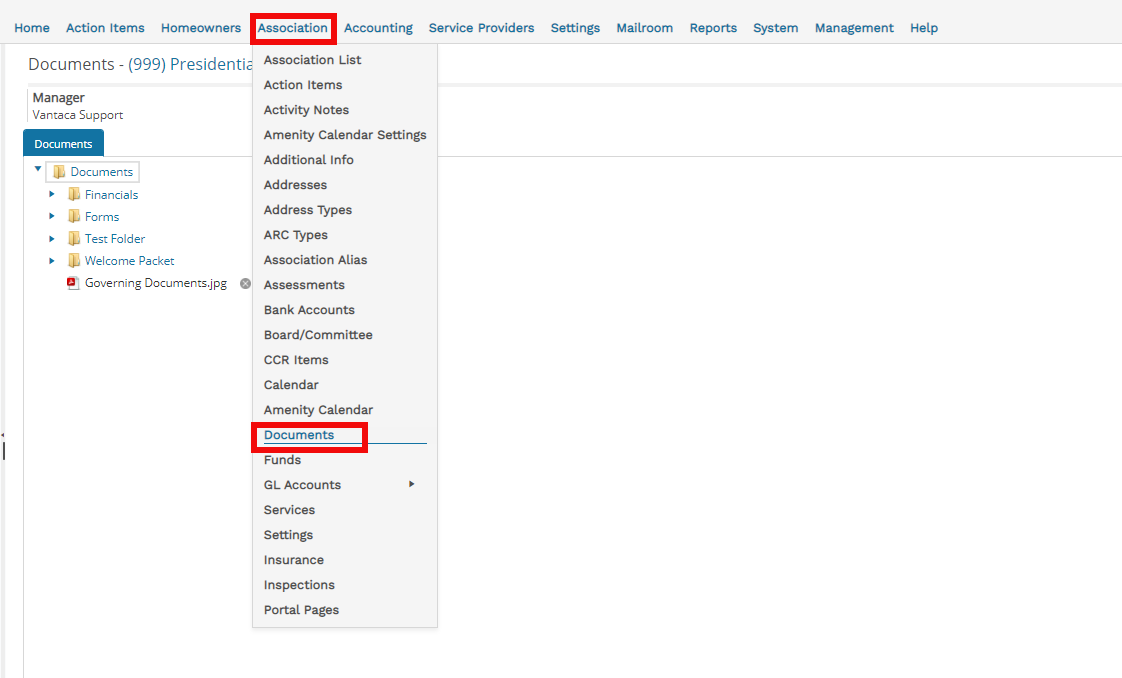Open the Forms folder label
The height and width of the screenshot is (678, 1122).
pyautogui.click(x=102, y=217)
